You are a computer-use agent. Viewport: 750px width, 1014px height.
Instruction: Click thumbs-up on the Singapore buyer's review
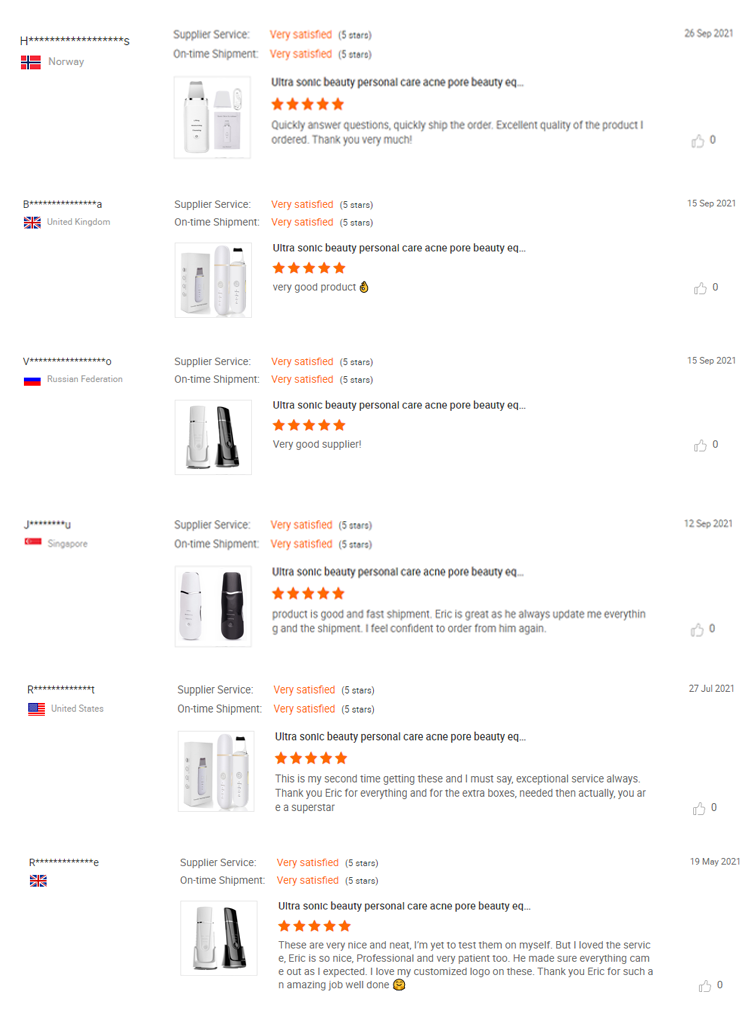(698, 630)
